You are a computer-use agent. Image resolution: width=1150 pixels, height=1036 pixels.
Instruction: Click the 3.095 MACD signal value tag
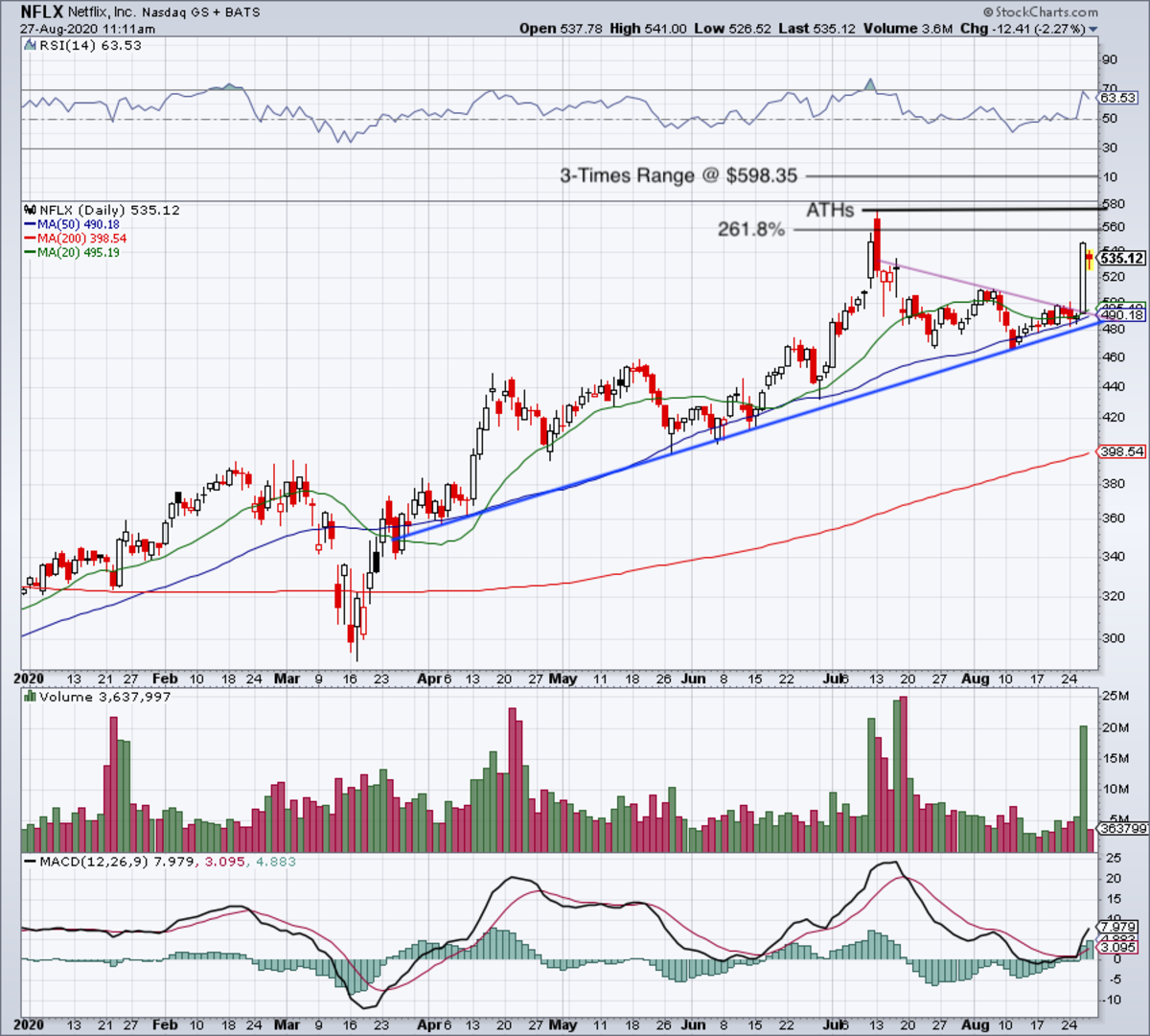pos(1118,948)
